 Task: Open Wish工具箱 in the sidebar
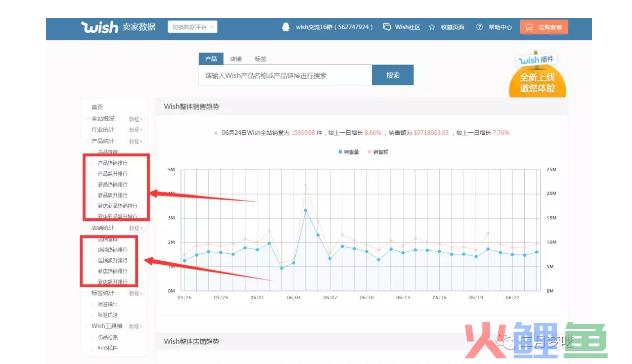tap(106, 326)
